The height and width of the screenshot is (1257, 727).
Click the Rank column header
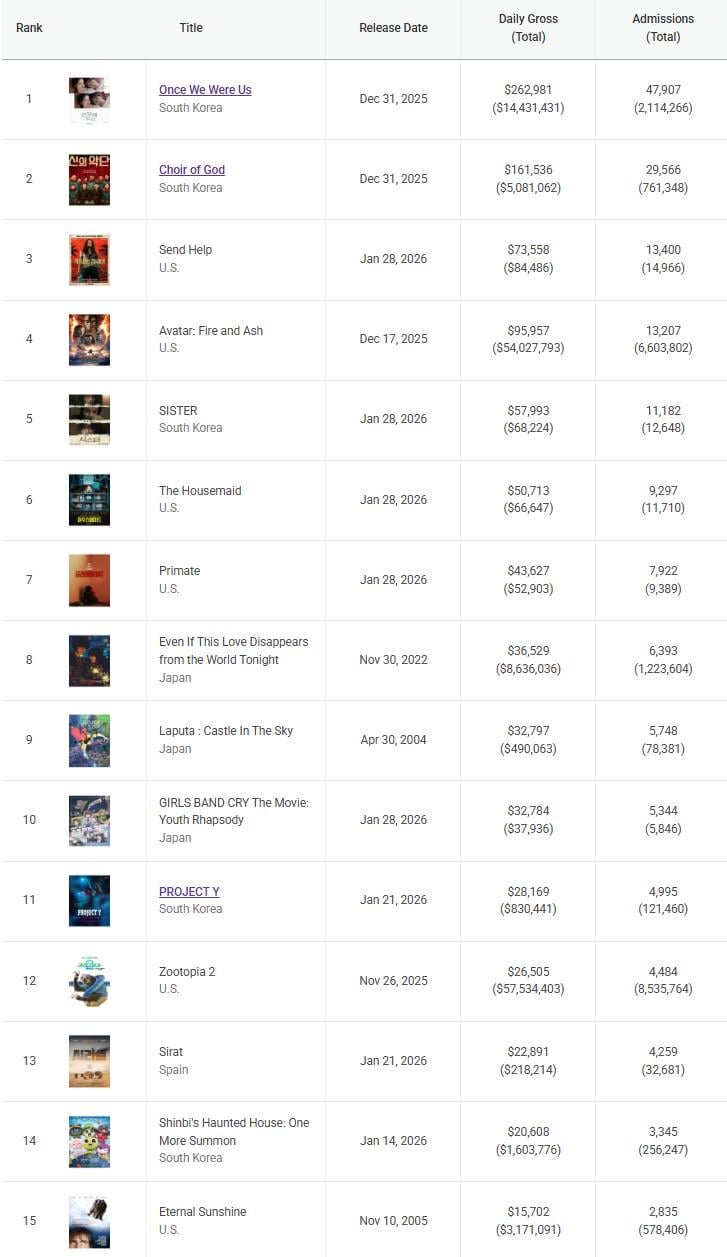[29, 28]
